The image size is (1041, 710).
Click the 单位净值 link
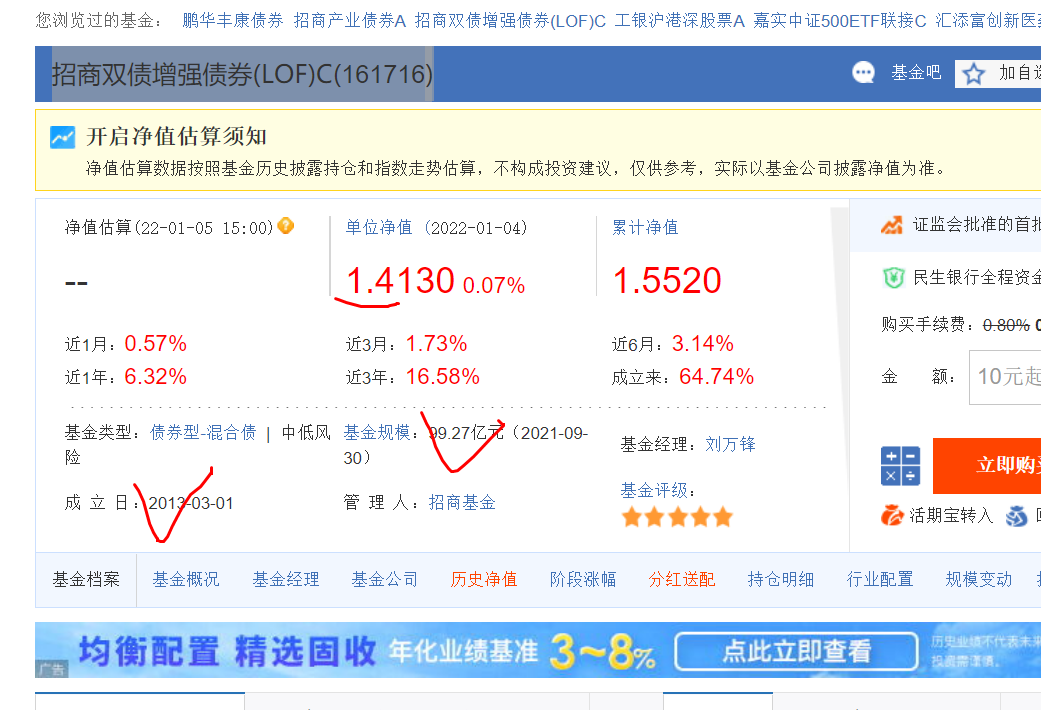click(379, 228)
